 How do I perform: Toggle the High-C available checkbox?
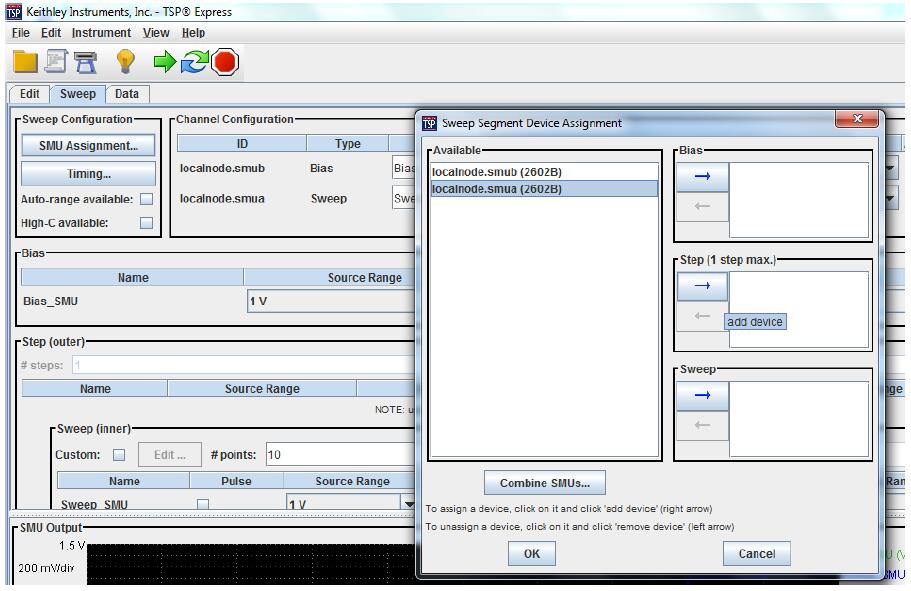tap(146, 223)
